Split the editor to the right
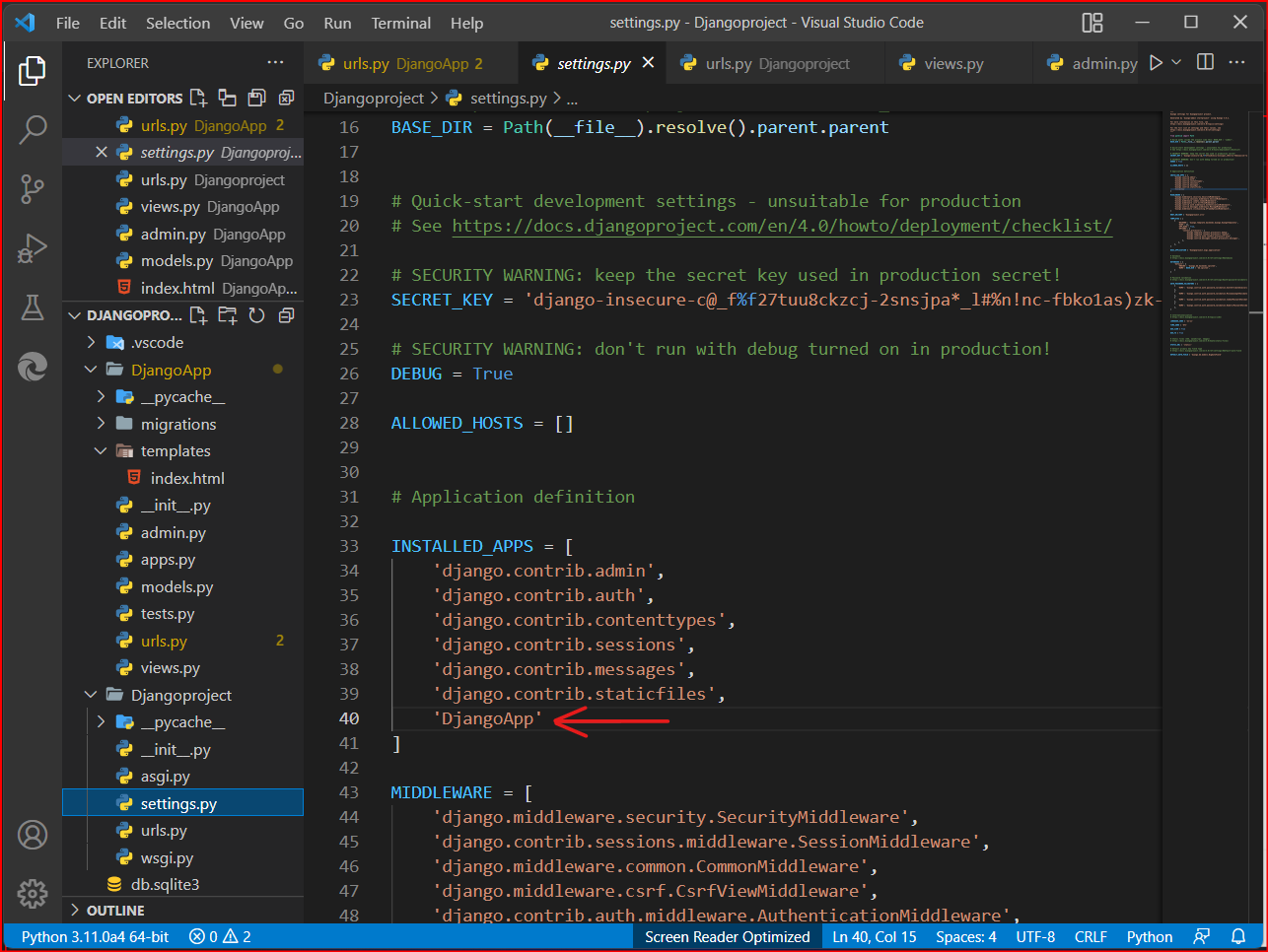Viewport: 1268px width, 952px height. [x=1205, y=62]
